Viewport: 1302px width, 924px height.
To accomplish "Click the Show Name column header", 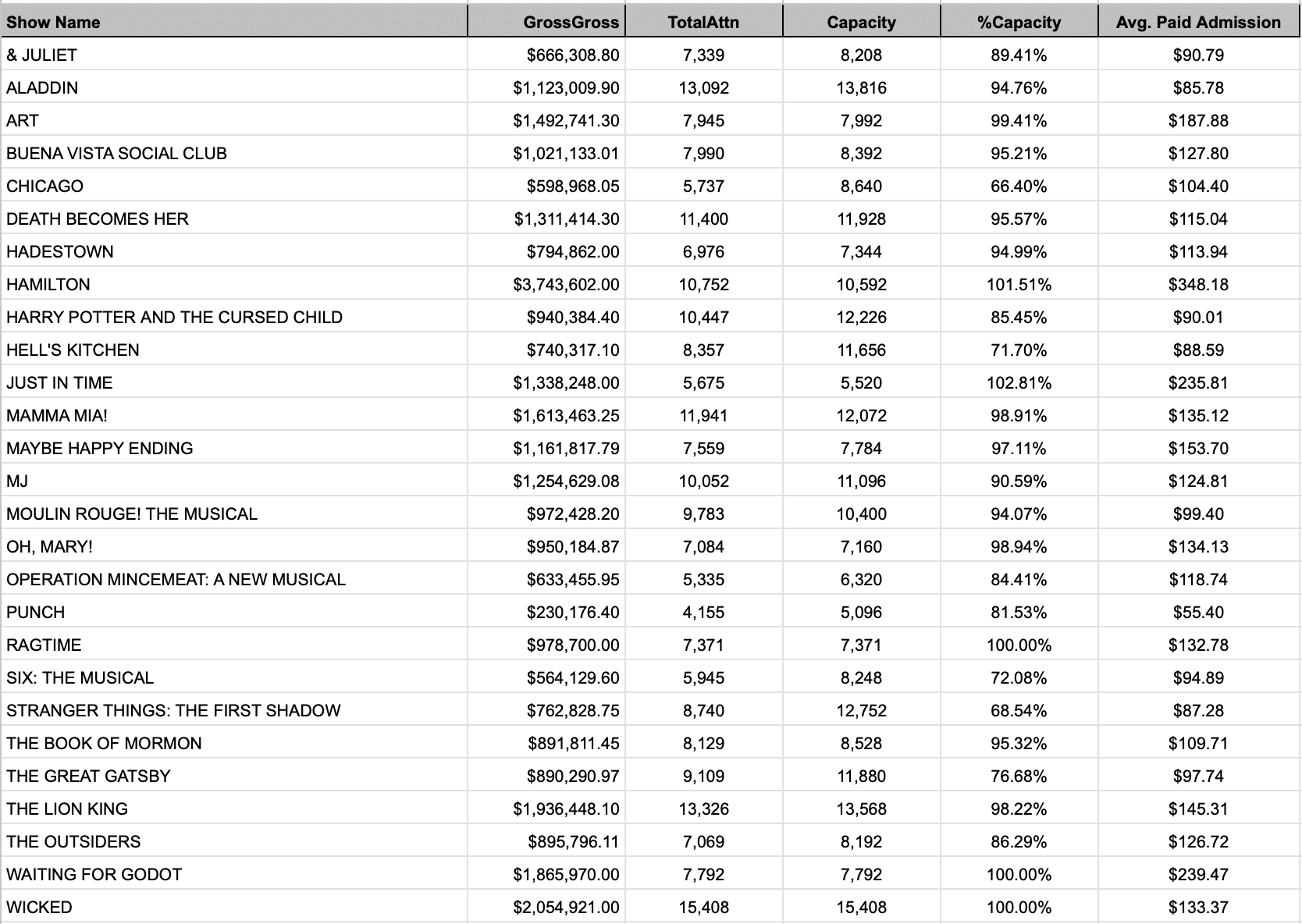I will point(53,22).
